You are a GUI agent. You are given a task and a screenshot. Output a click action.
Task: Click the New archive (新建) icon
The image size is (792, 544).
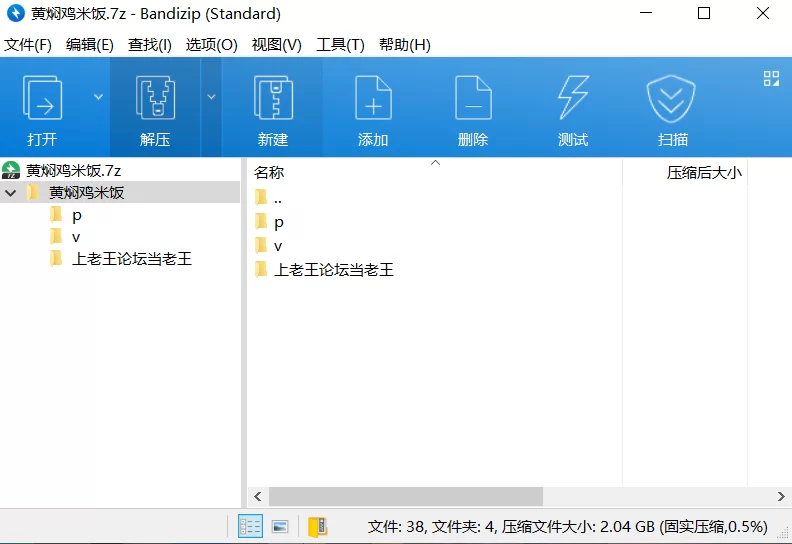(273, 97)
